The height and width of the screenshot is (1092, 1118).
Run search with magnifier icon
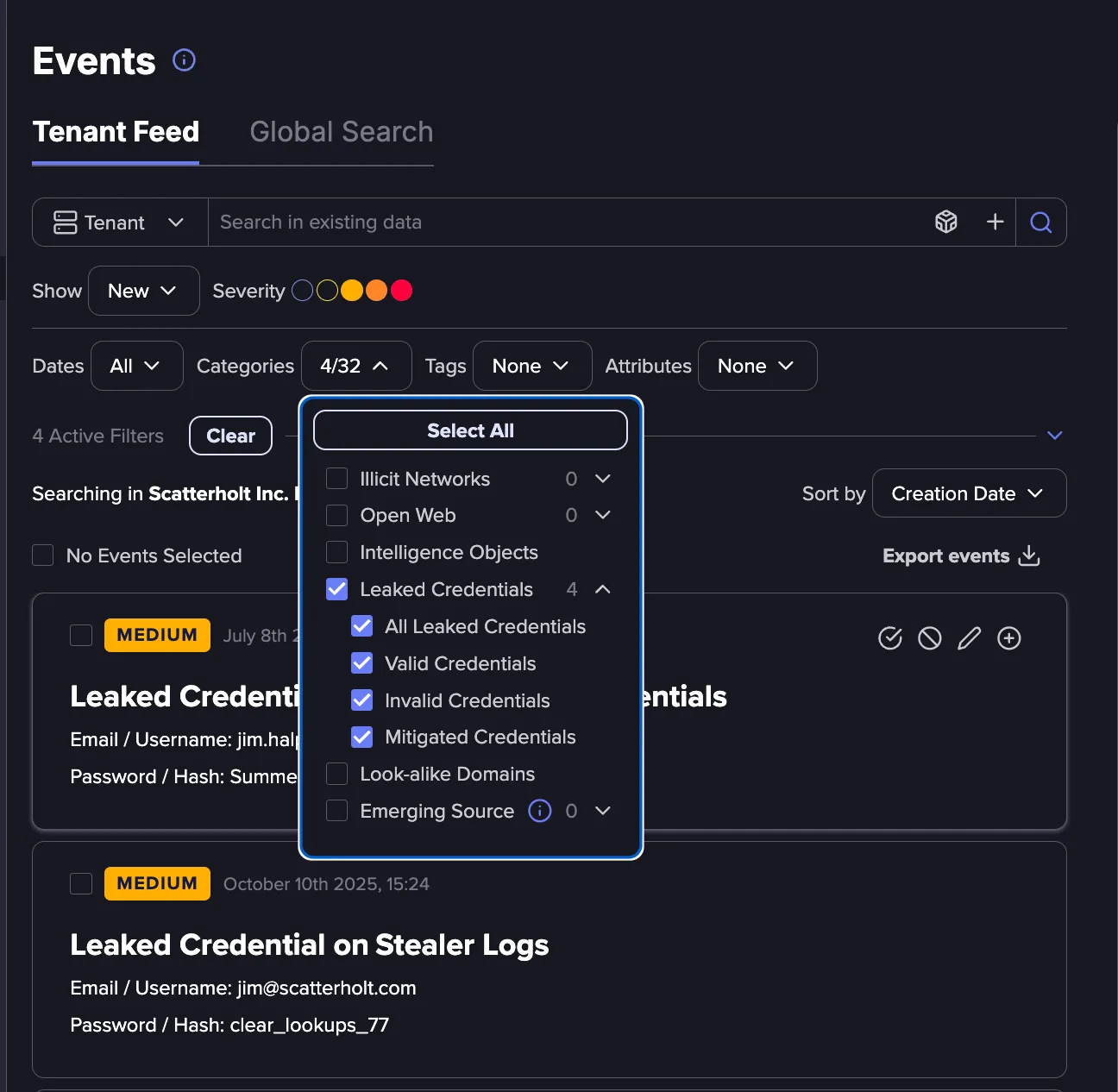click(x=1041, y=223)
